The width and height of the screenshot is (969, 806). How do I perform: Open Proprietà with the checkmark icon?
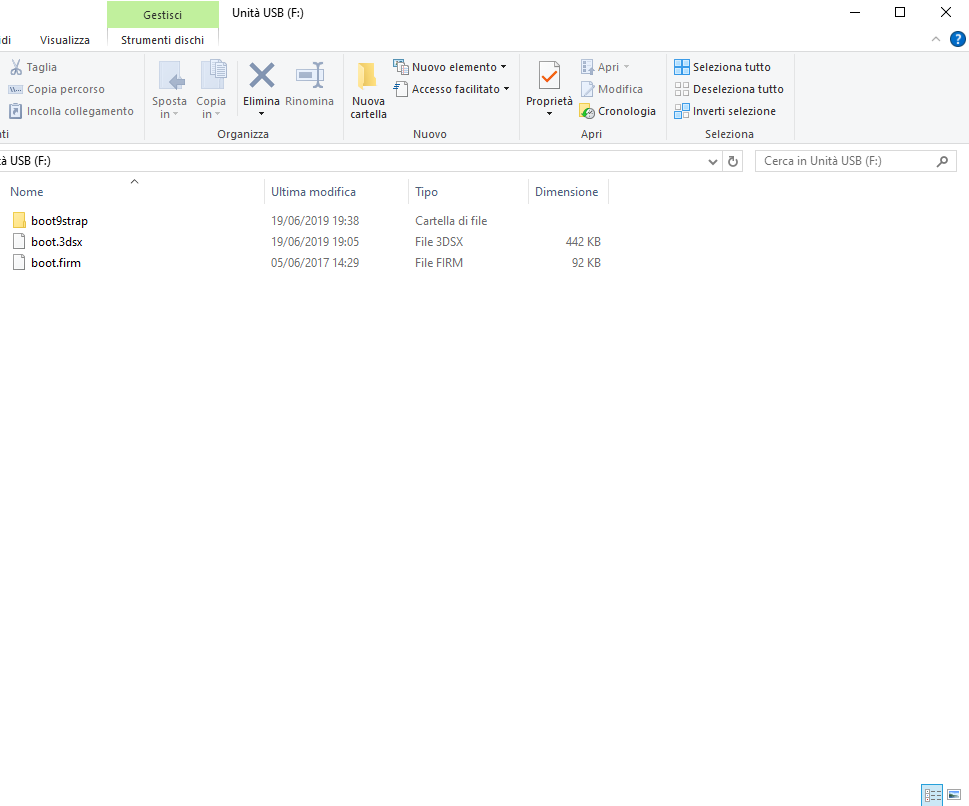(x=549, y=77)
